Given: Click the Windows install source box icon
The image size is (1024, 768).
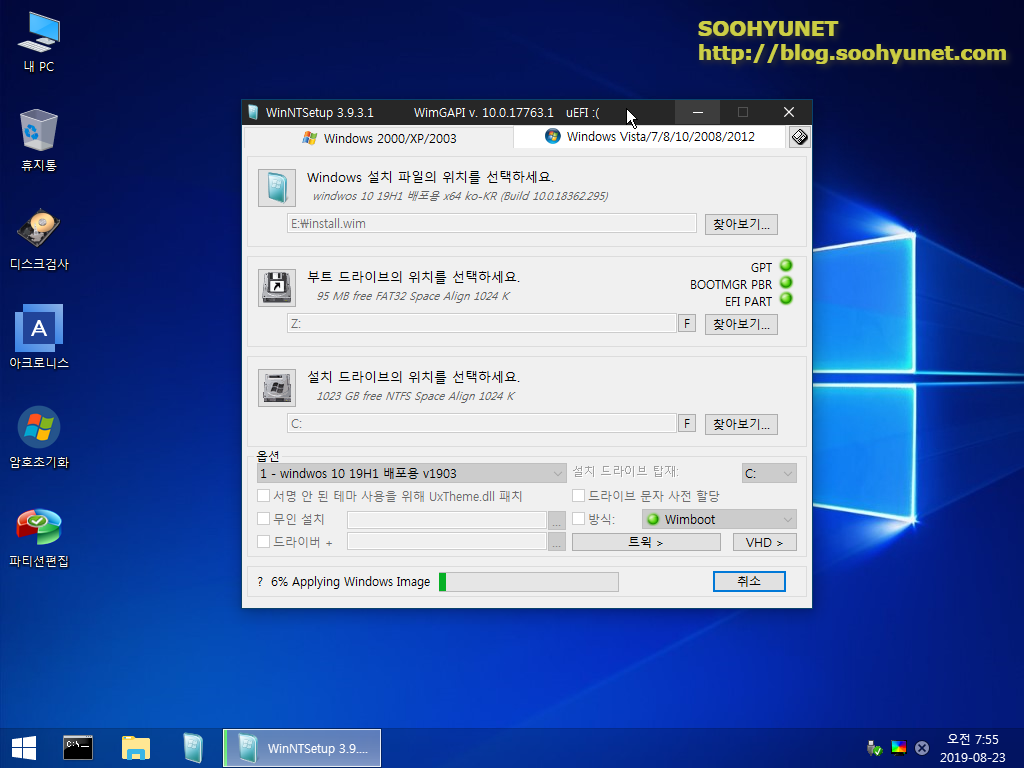Looking at the screenshot, I should pyautogui.click(x=277, y=188).
